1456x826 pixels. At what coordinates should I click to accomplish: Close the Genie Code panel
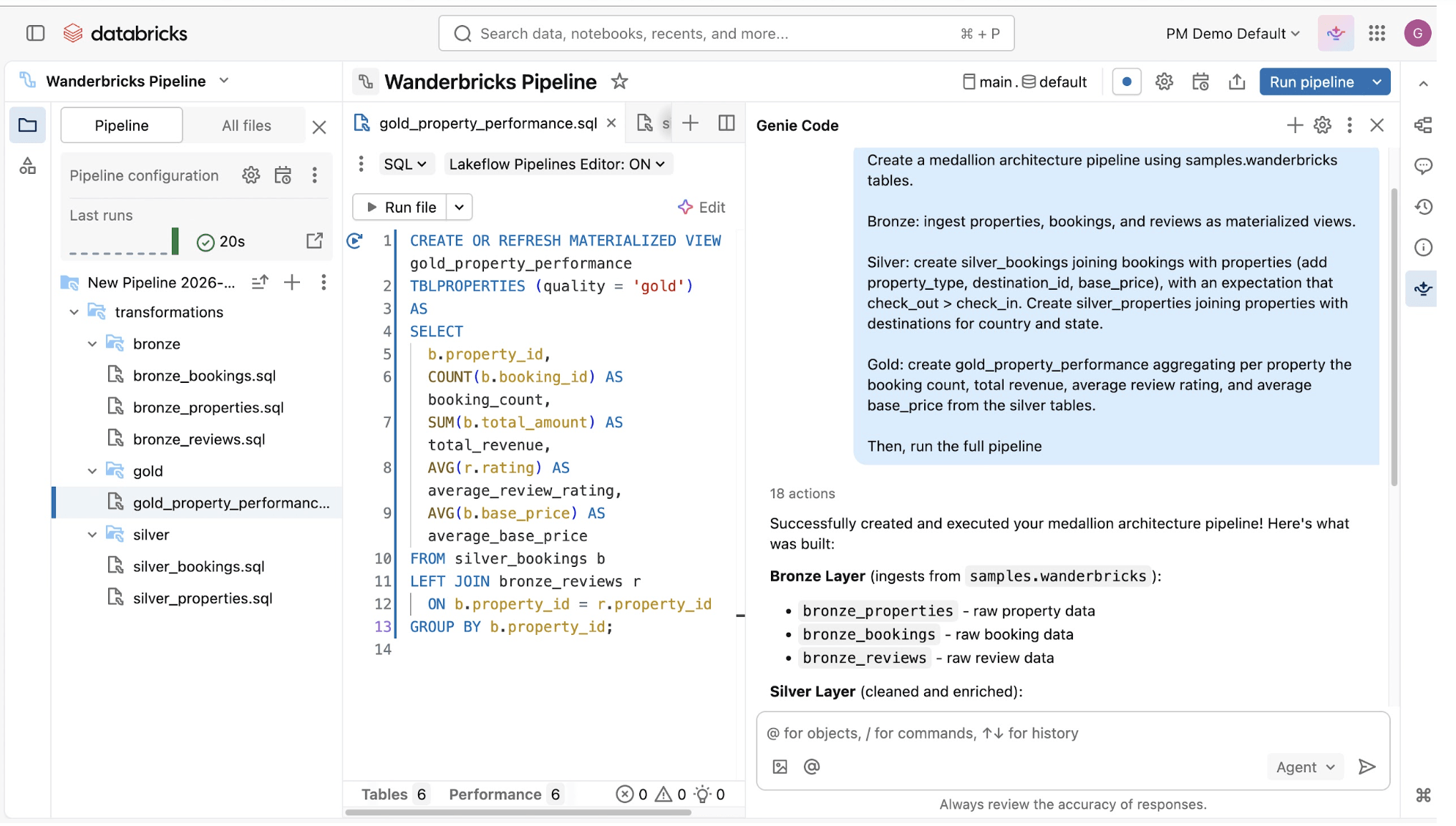(x=1377, y=125)
